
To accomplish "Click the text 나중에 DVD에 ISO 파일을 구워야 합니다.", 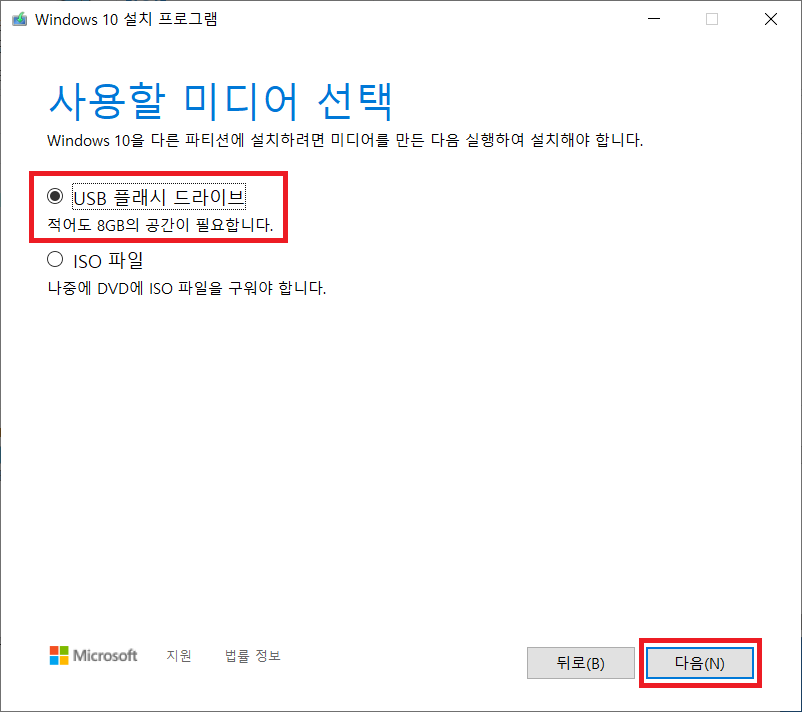I will [x=187, y=288].
